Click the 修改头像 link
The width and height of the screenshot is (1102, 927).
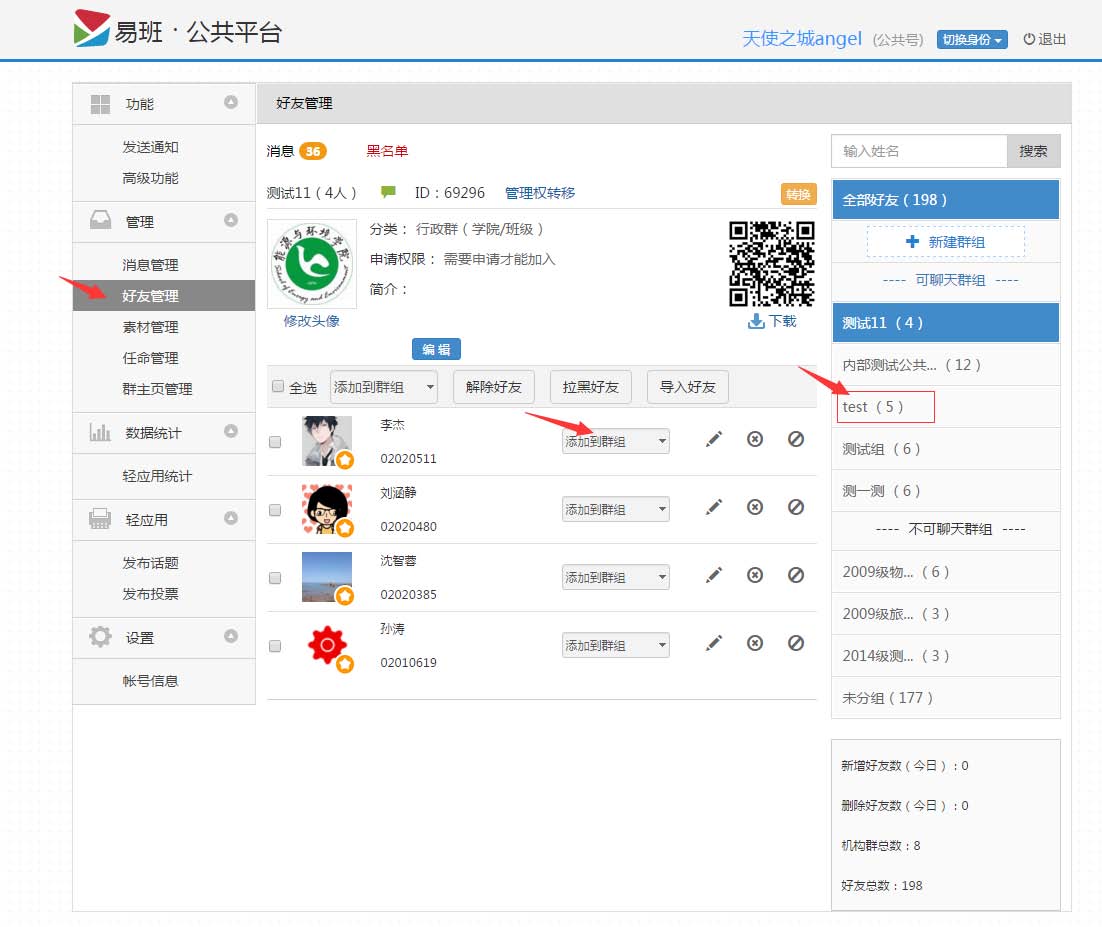pos(311,321)
